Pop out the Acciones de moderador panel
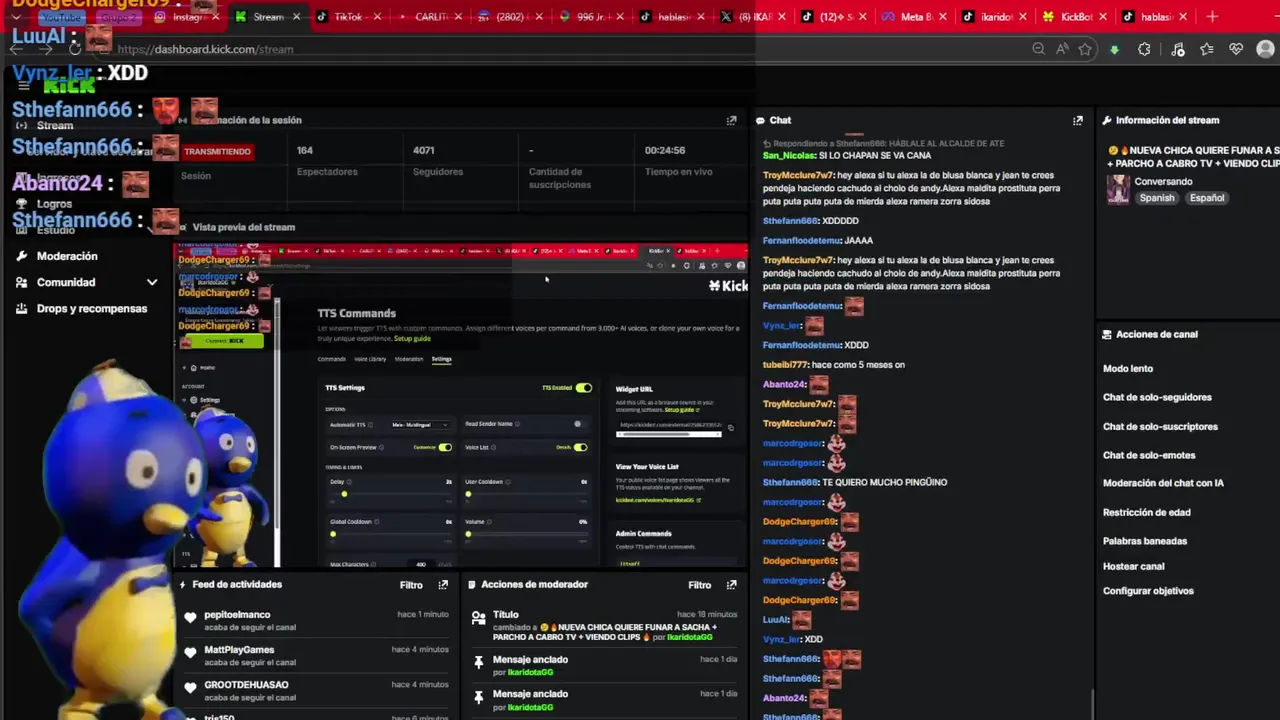The width and height of the screenshot is (1280, 720). tap(731, 585)
